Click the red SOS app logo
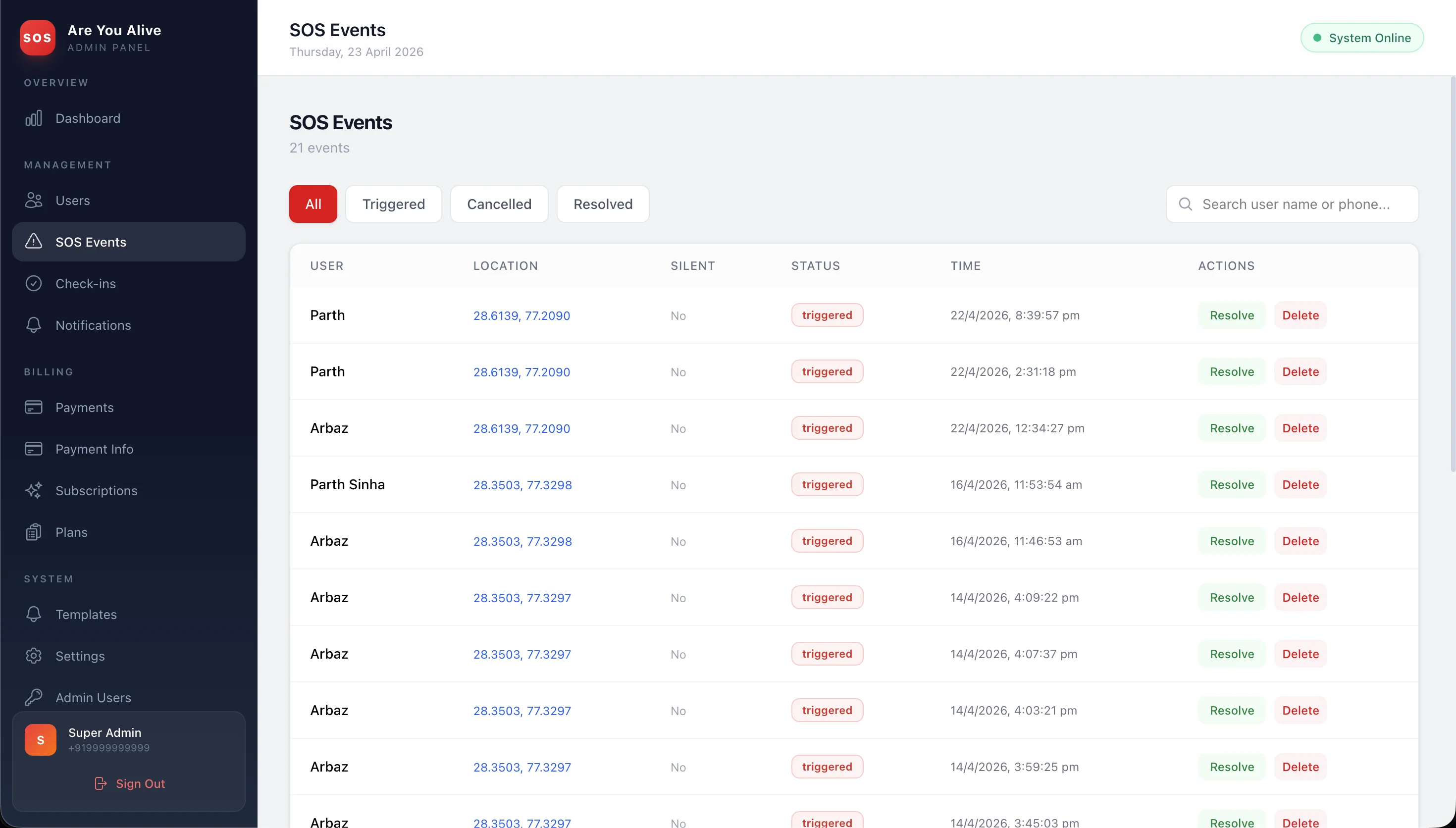 (37, 38)
